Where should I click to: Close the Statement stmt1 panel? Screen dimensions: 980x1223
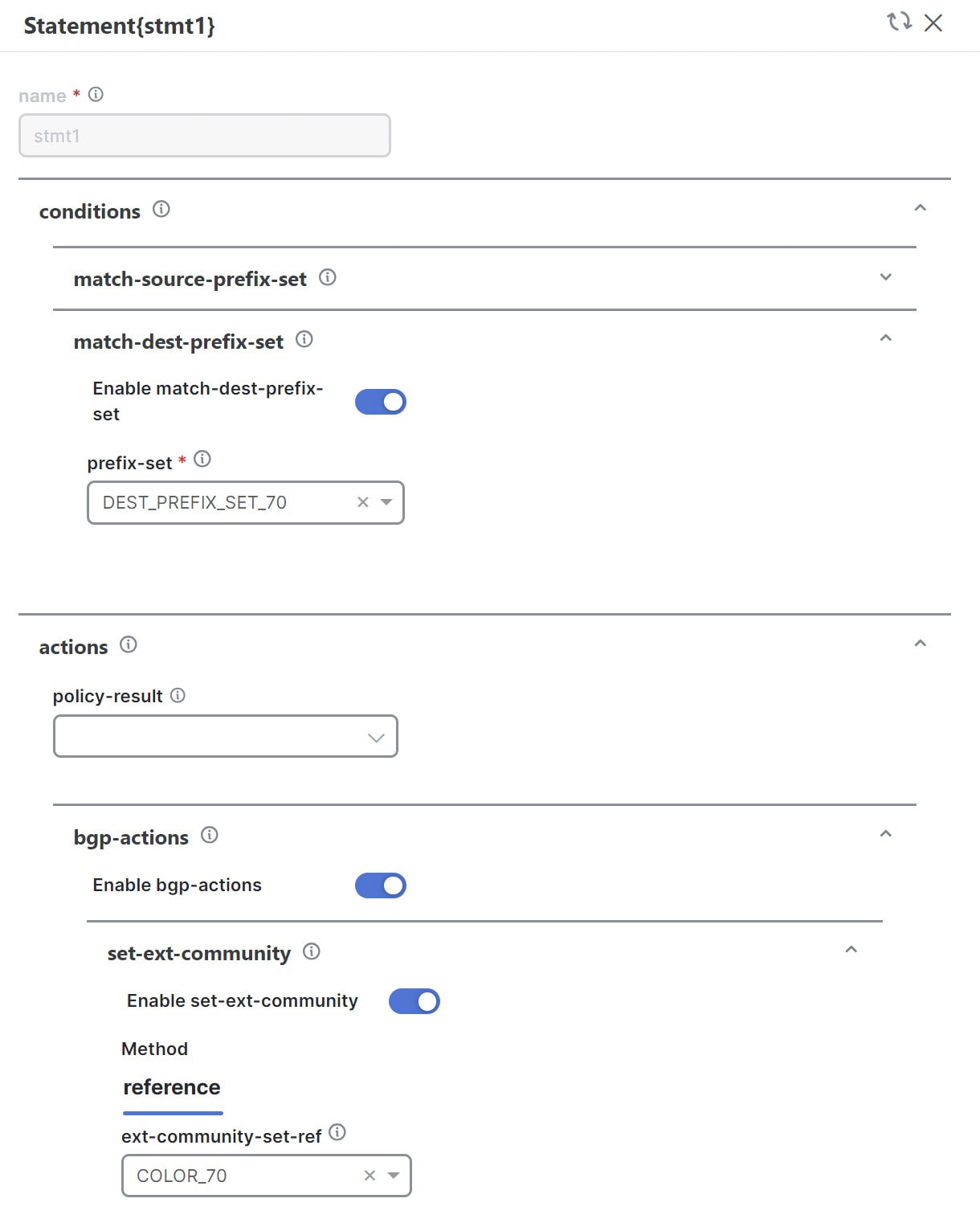click(x=933, y=22)
